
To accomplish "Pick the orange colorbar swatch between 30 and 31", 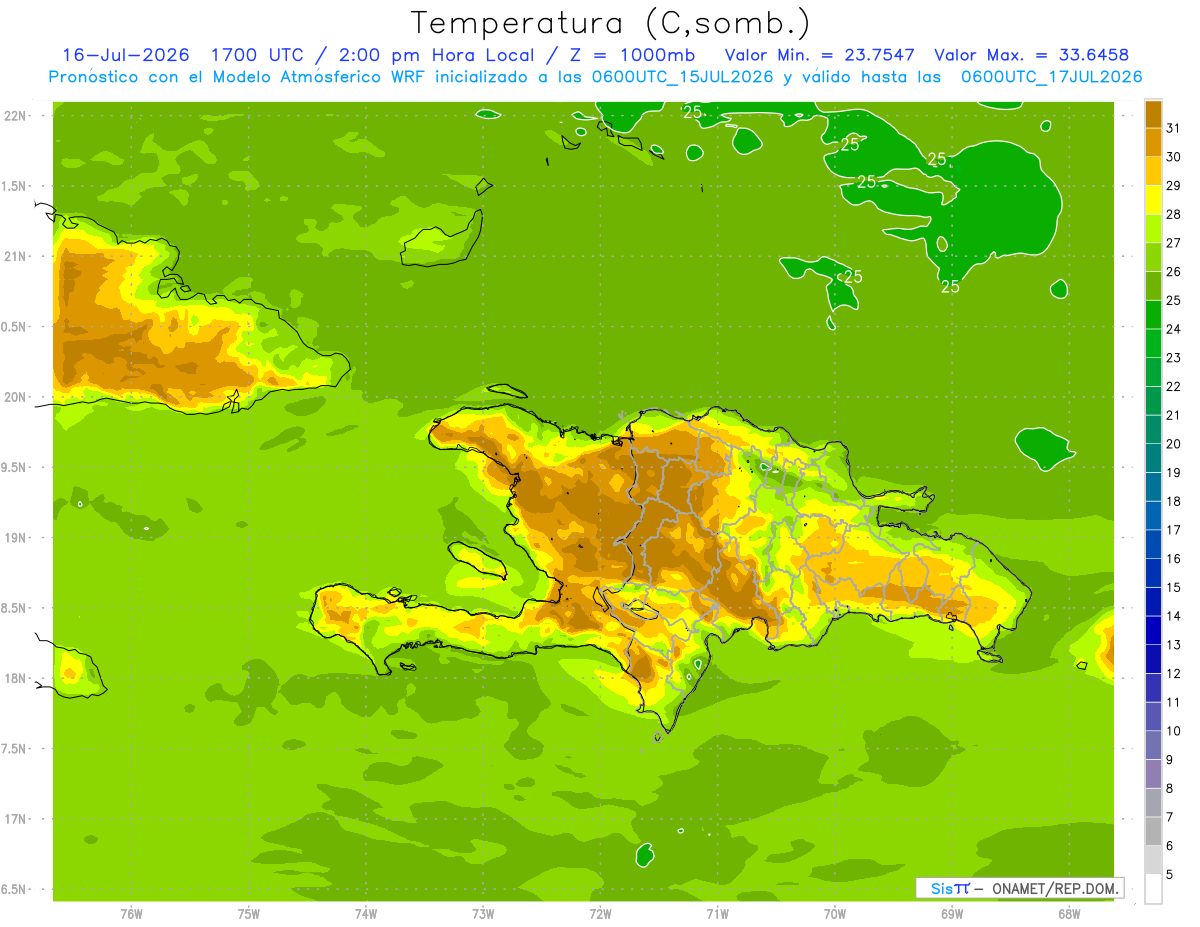I will click(x=1153, y=142).
